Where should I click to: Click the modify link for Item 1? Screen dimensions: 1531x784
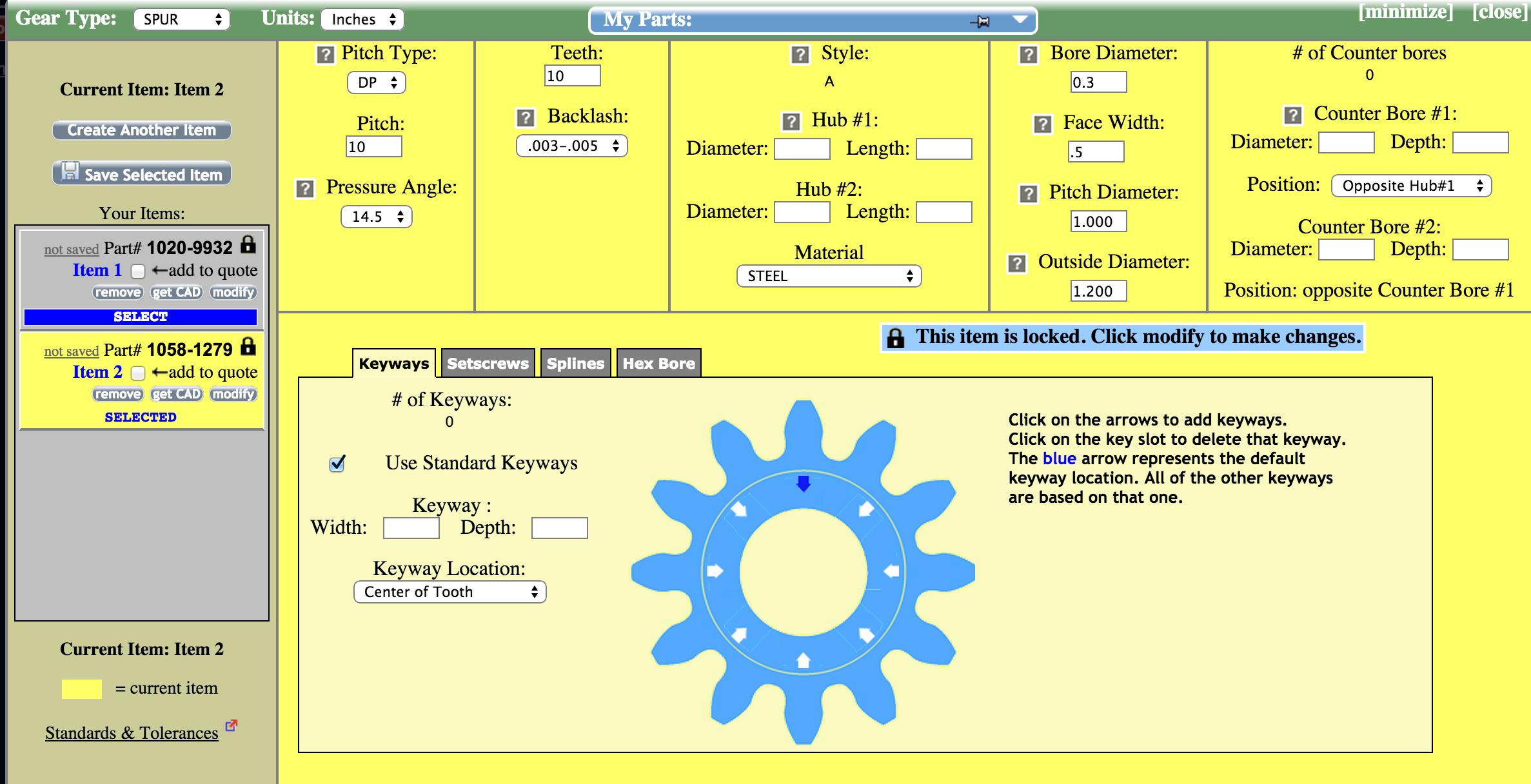(x=232, y=292)
